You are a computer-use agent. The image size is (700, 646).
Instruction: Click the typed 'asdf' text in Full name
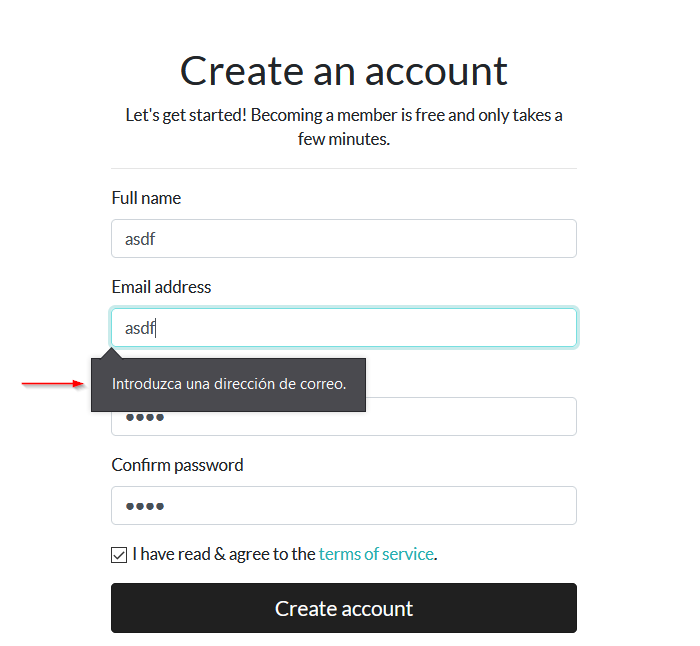(x=140, y=240)
